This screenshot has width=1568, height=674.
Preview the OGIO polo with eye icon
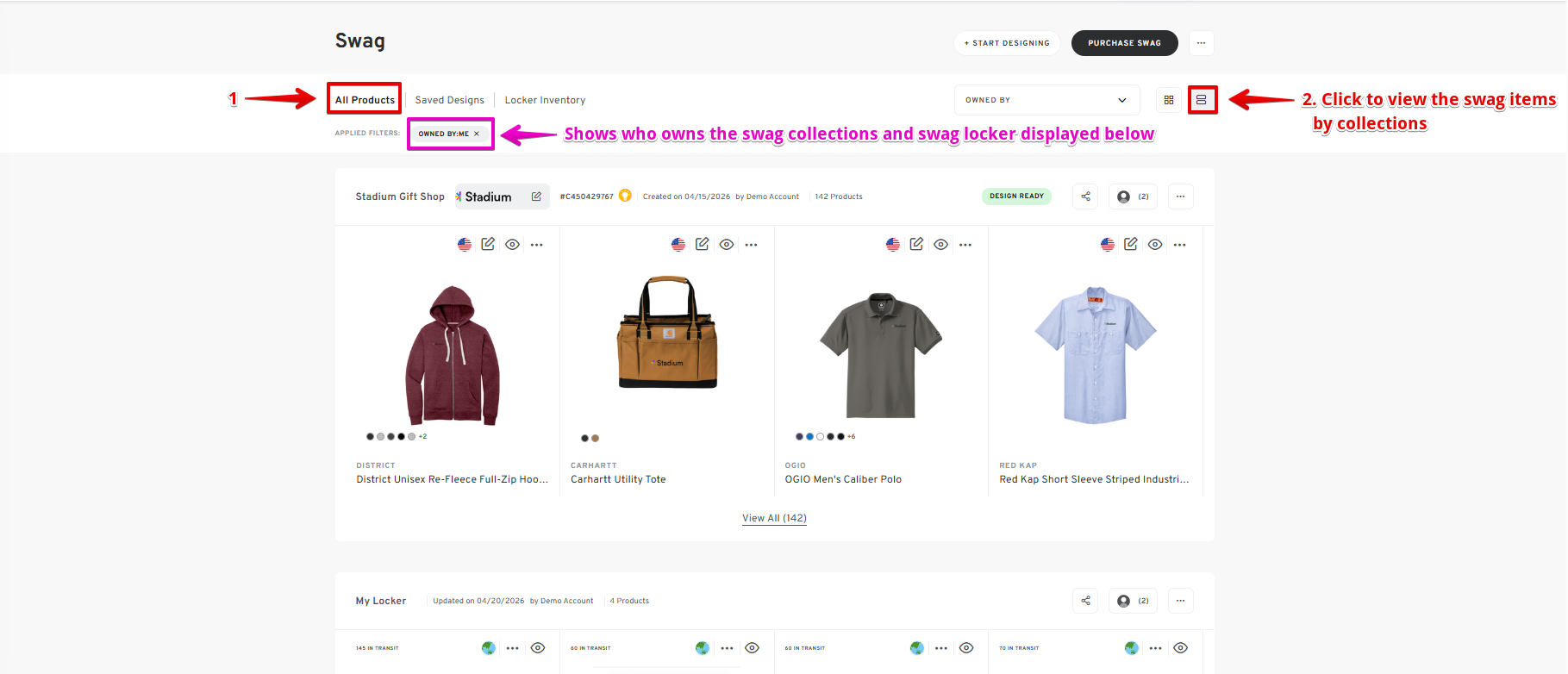pyautogui.click(x=941, y=245)
